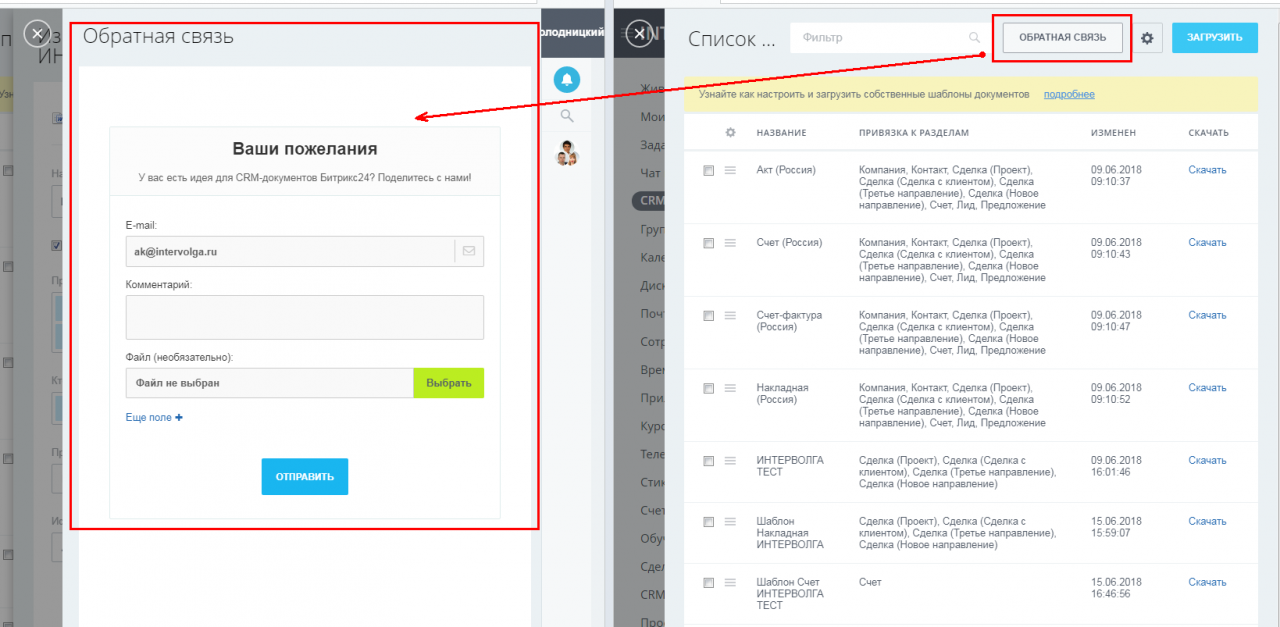Click the Еще поле + link
Viewport: 1280px width, 627px height.
point(154,417)
